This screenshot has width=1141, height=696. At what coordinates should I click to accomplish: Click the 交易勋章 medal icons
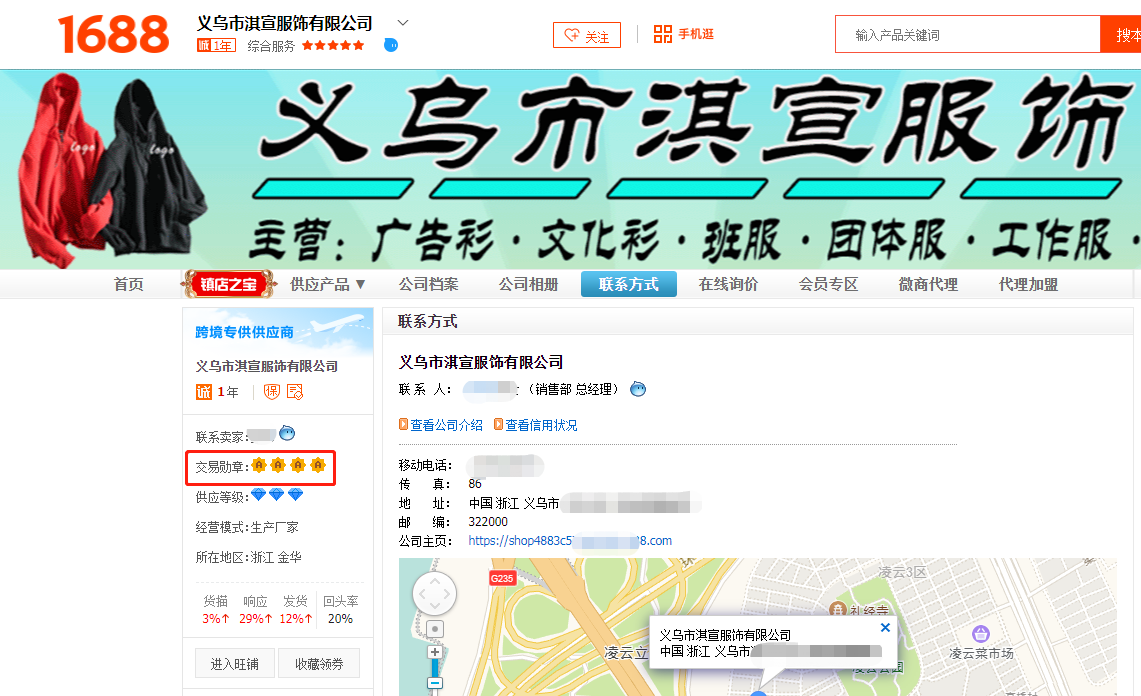(x=288, y=465)
